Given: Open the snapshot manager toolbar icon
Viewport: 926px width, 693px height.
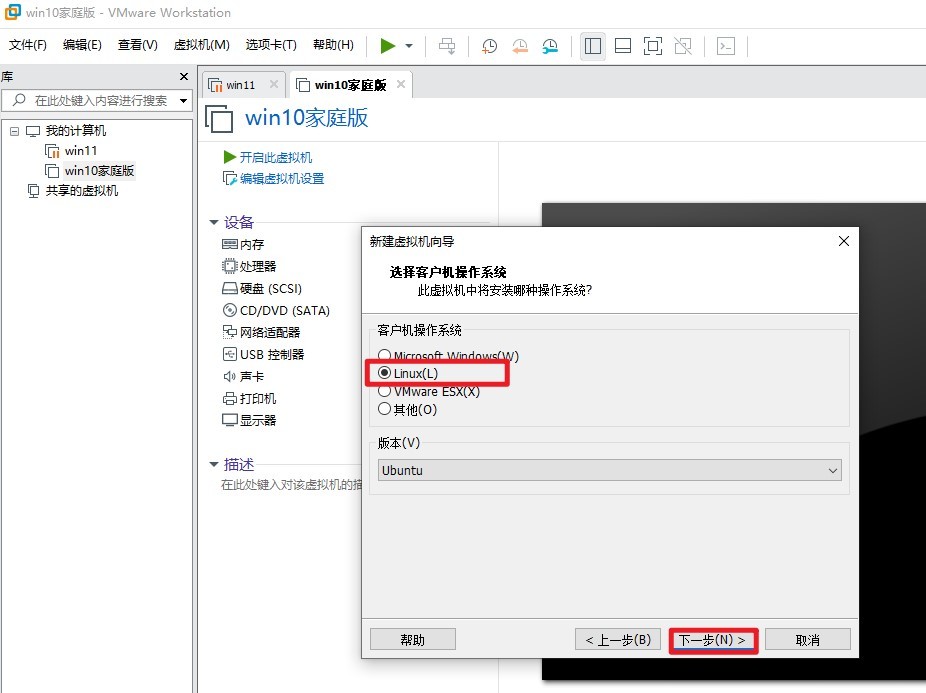Looking at the screenshot, I should (x=550, y=45).
